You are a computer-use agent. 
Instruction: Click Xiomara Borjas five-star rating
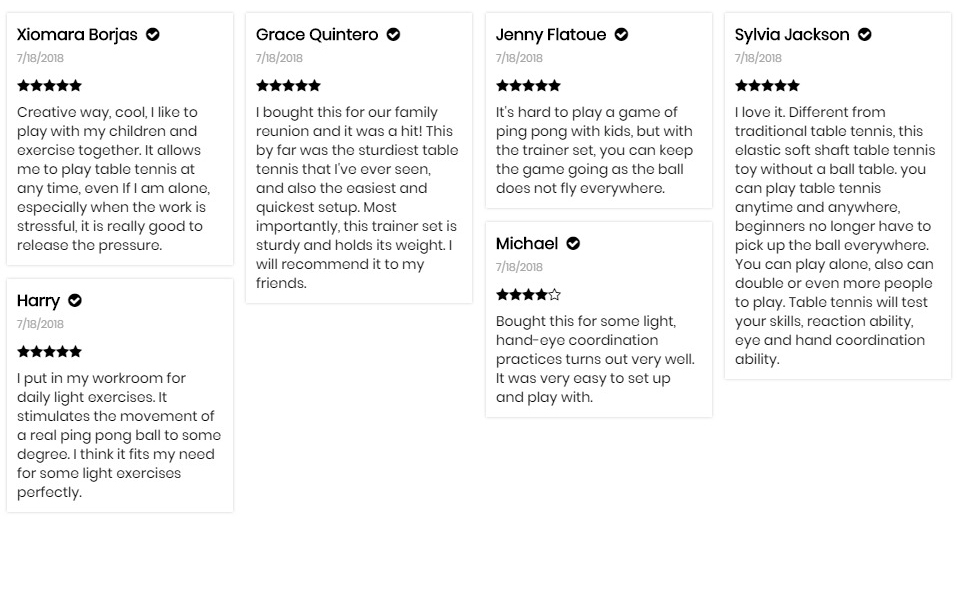49,86
